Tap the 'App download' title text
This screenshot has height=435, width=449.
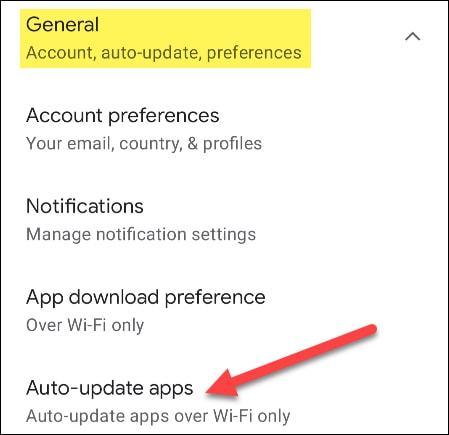[x=92, y=297]
